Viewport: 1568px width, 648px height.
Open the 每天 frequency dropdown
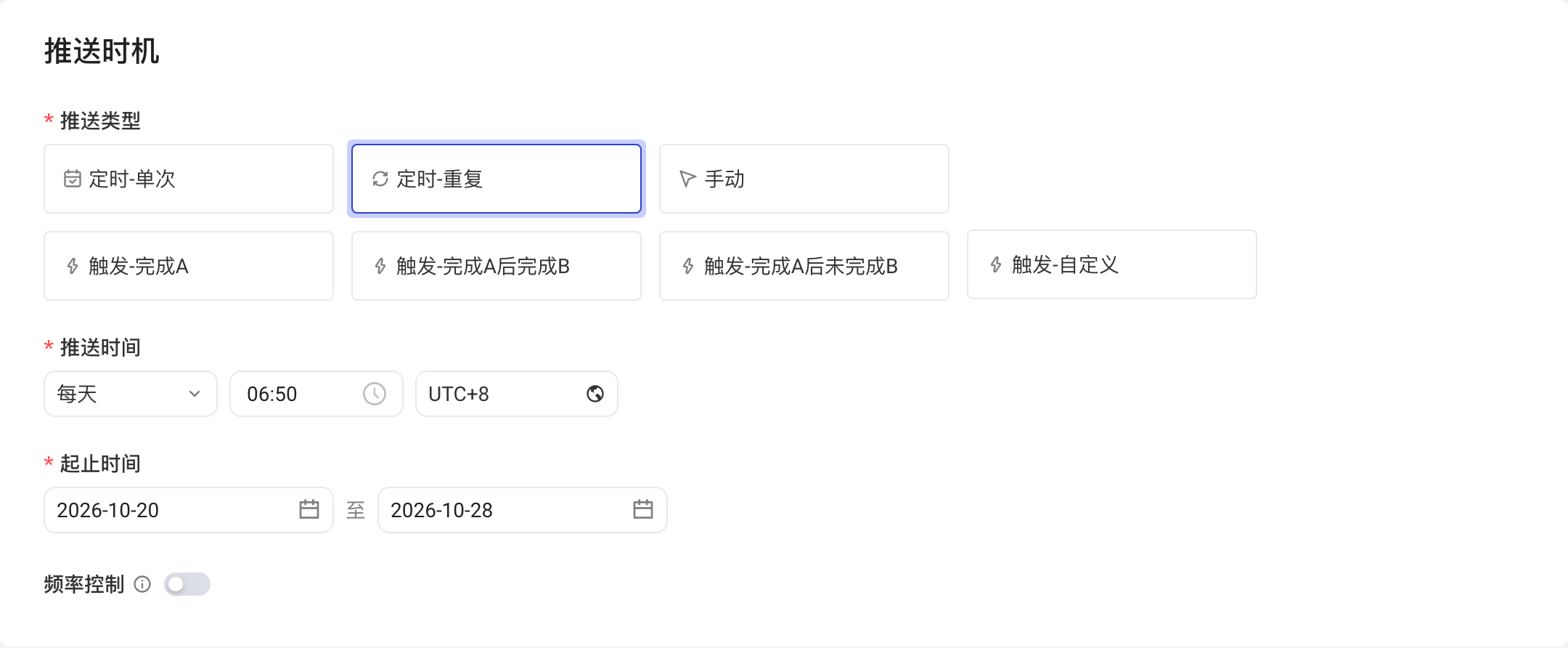(x=131, y=394)
